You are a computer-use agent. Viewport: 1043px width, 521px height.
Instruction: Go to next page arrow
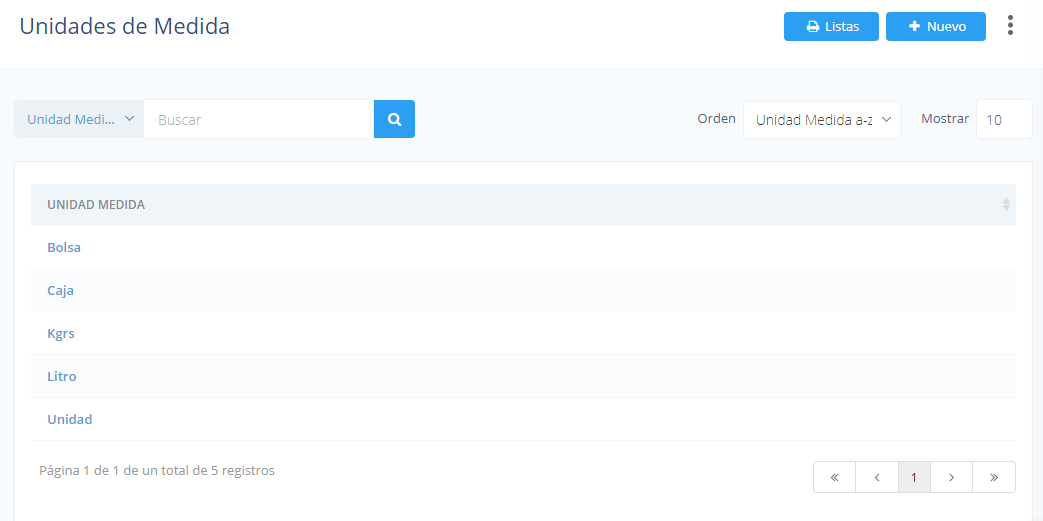951,477
